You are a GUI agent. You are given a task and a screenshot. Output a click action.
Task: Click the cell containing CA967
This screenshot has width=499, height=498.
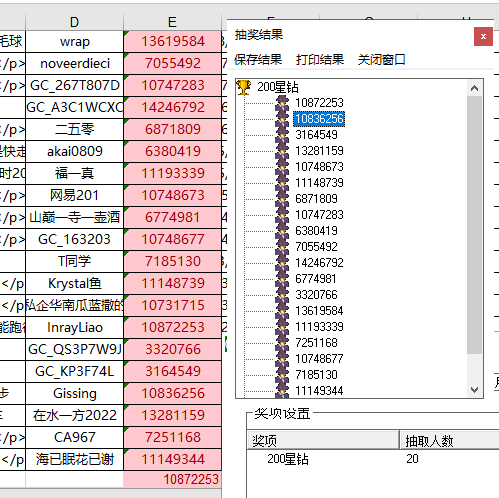click(74, 437)
